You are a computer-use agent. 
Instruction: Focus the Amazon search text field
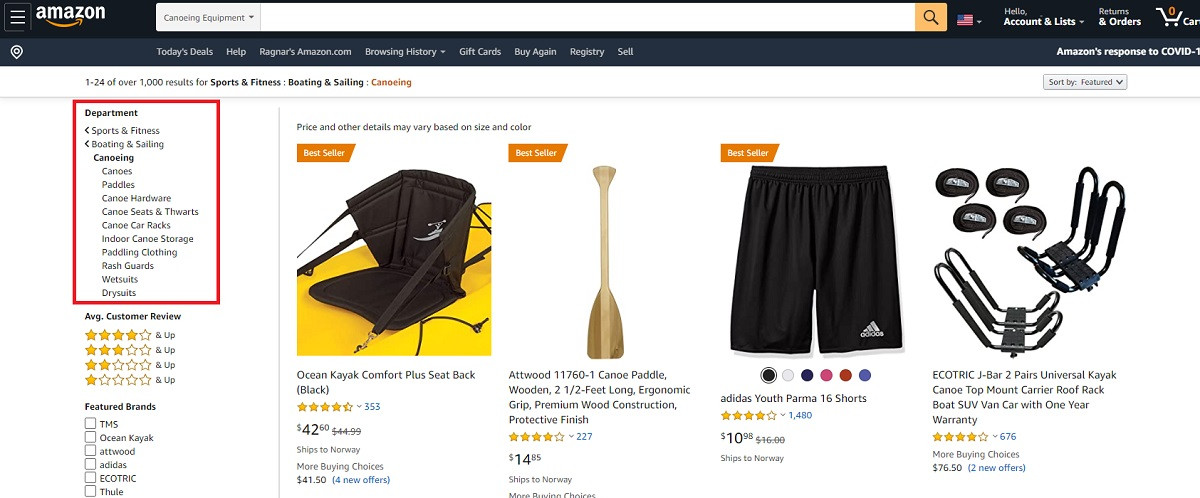[589, 17]
